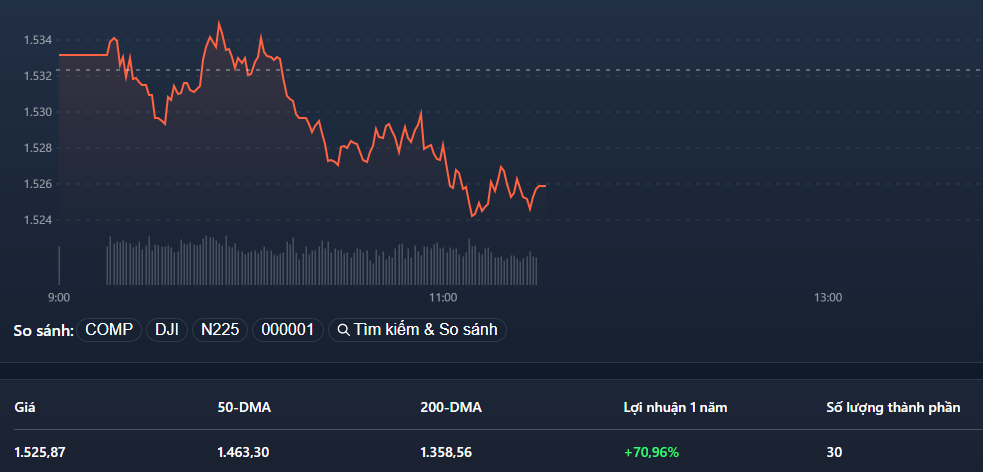Click the Số lượng thành phần header
Image resolution: width=983 pixels, height=472 pixels.
click(893, 407)
